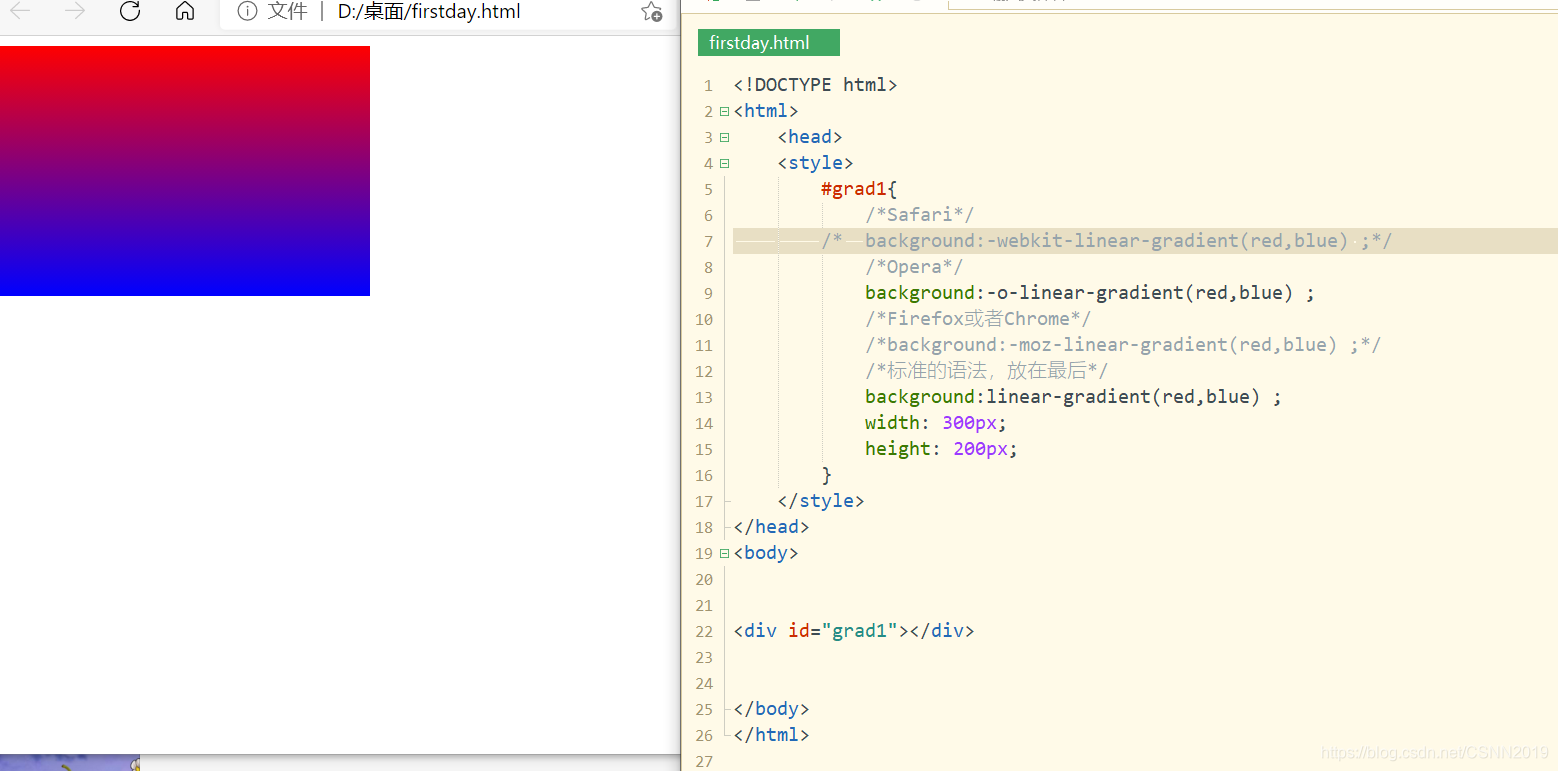Click the /*Opera*/ comment
Viewport: 1558px width, 771px height.
point(914,267)
